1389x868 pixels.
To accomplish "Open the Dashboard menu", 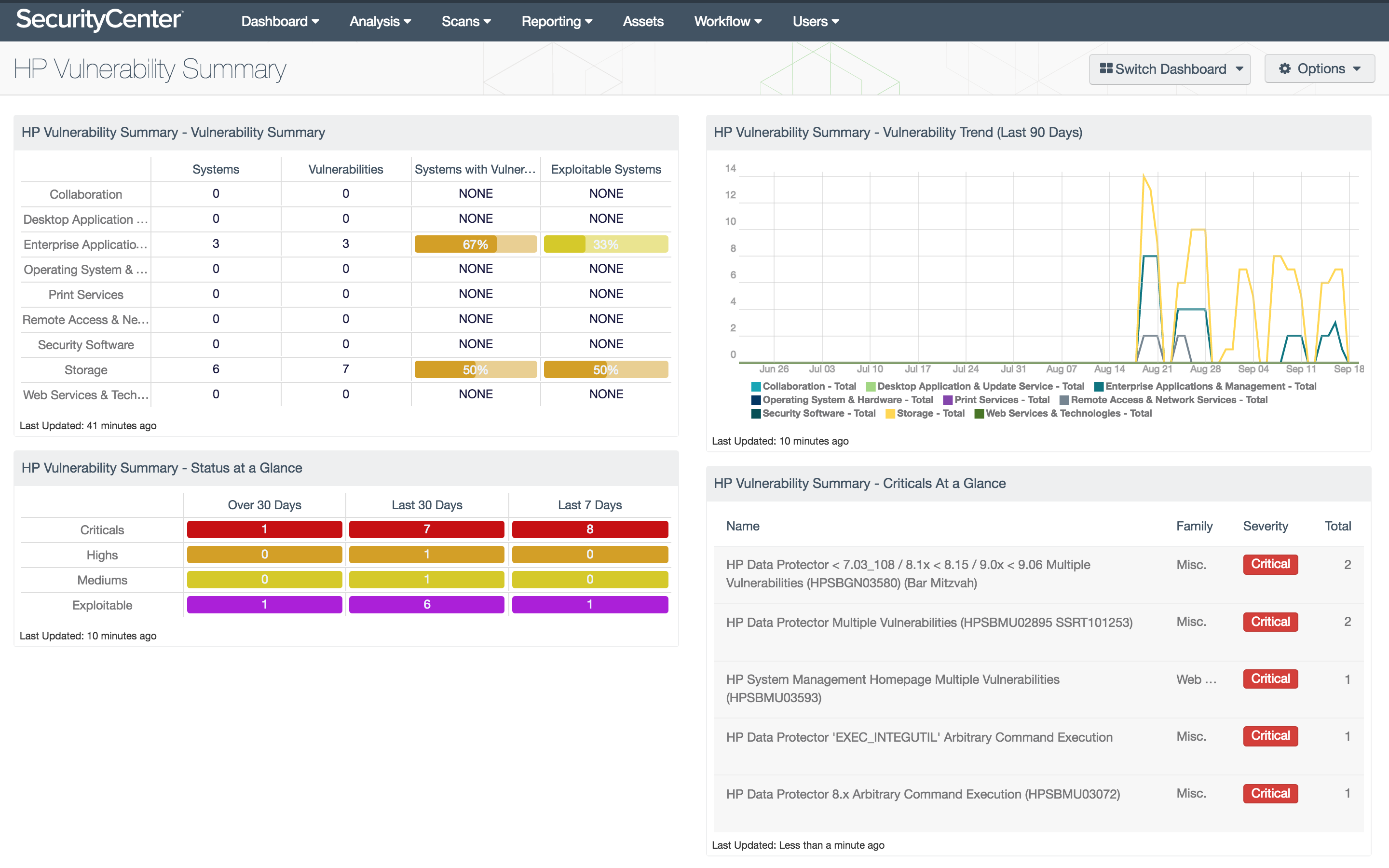I will coord(280,21).
